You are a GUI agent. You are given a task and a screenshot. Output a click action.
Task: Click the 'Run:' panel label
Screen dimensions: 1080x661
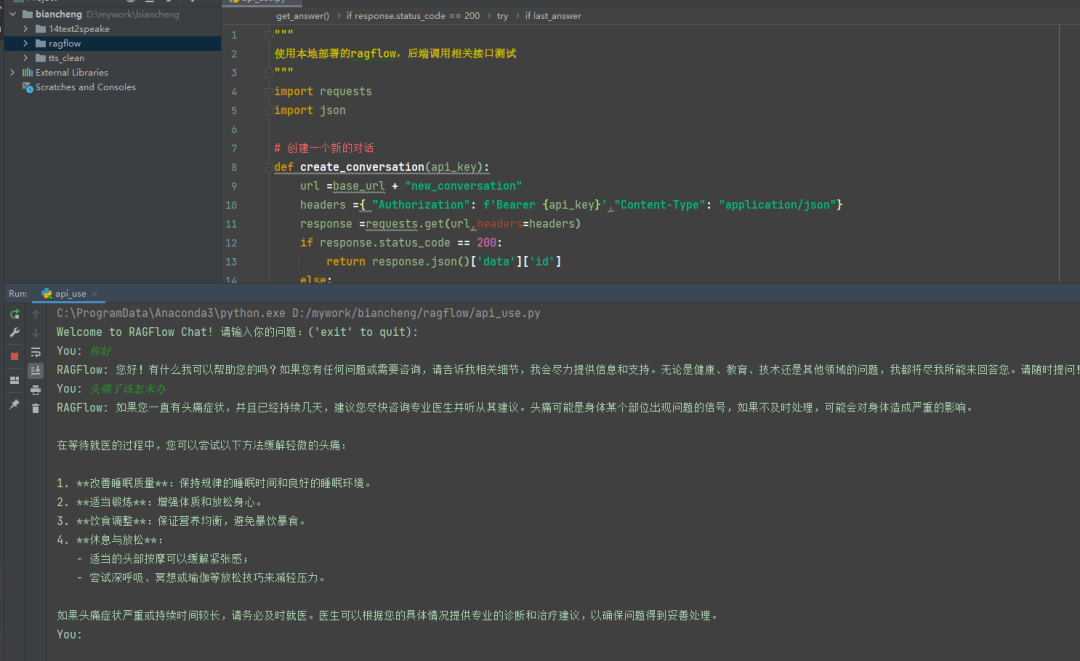coord(18,294)
